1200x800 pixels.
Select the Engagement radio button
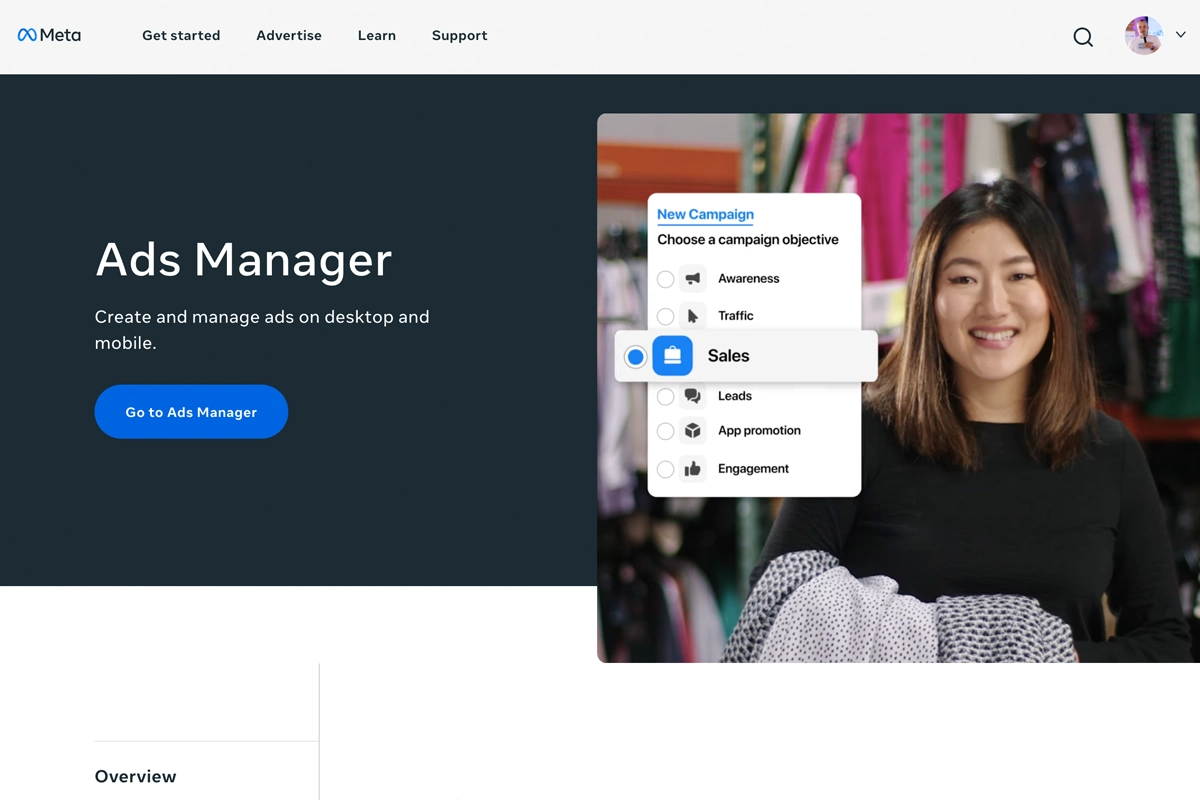(665, 469)
